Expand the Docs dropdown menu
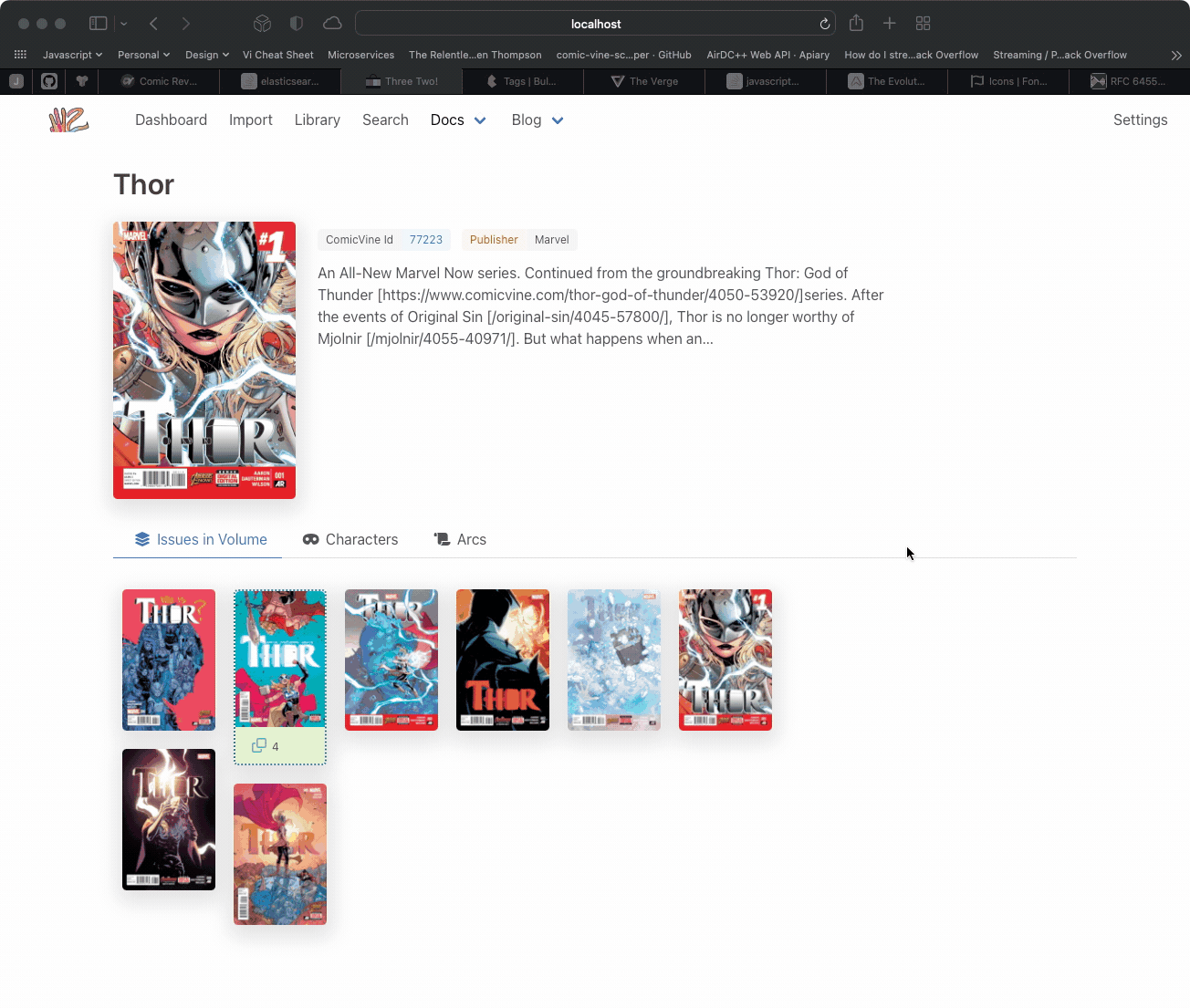 (480, 120)
